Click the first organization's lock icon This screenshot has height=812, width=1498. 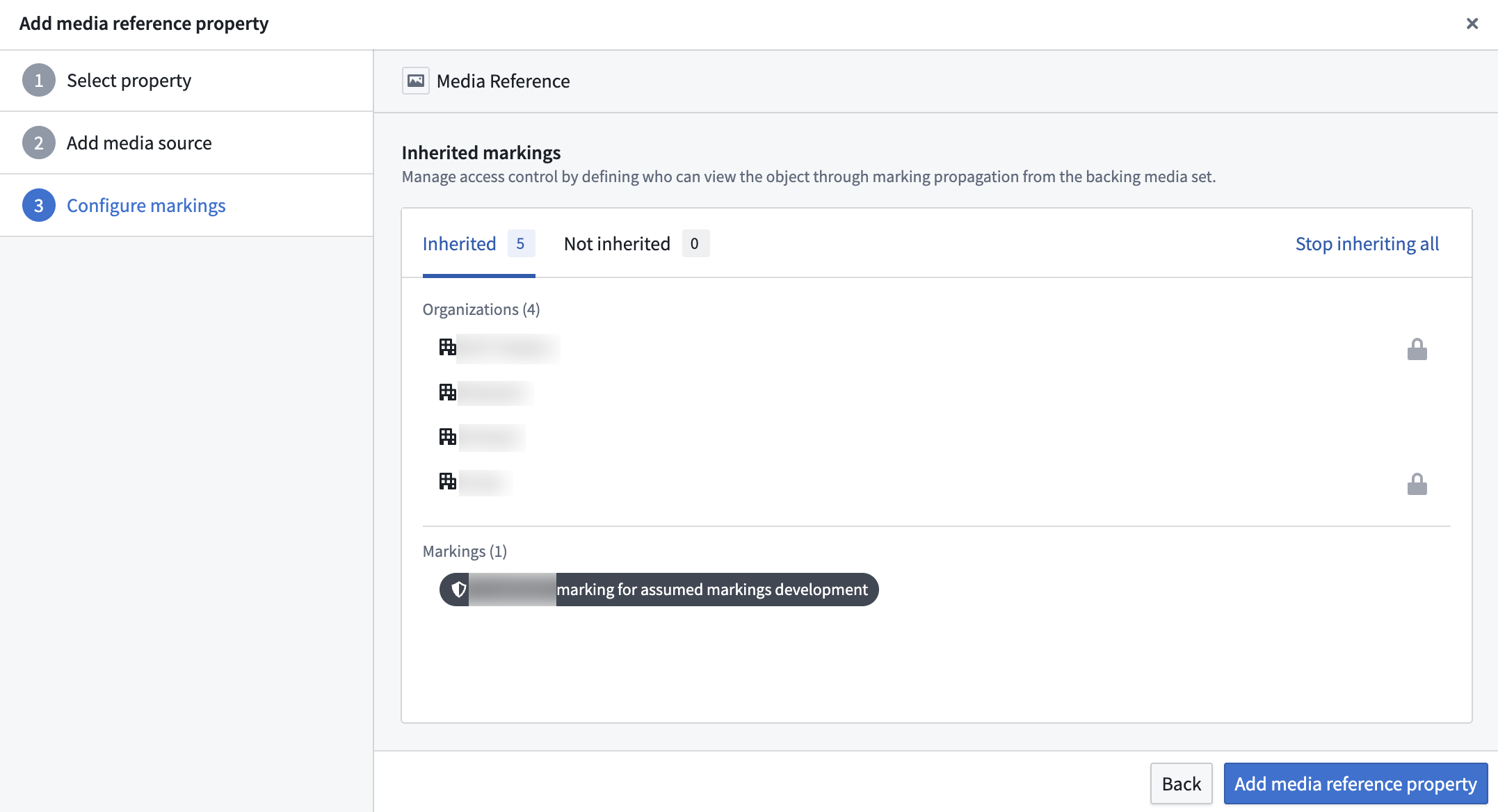click(1417, 349)
